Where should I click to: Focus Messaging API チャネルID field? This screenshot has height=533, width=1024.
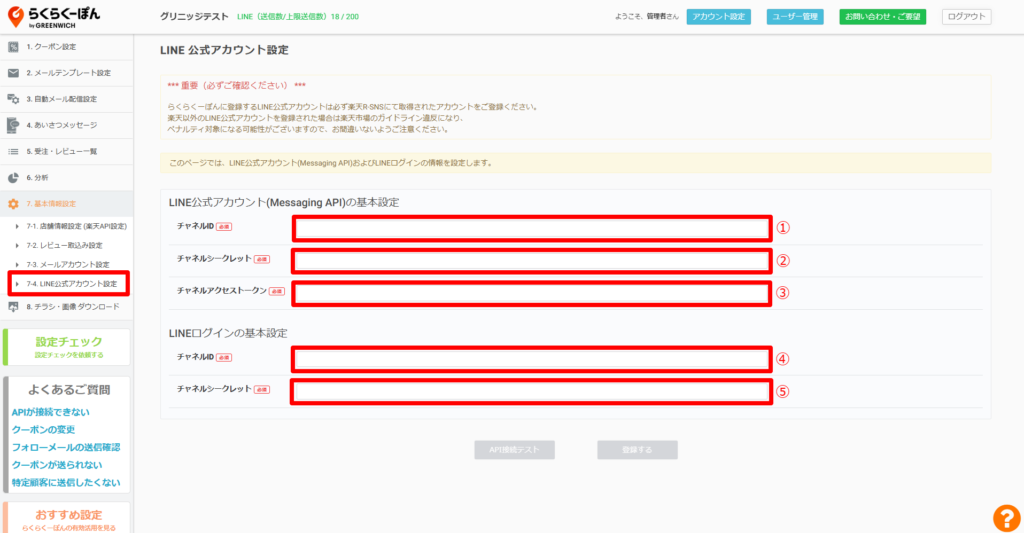coord(532,228)
